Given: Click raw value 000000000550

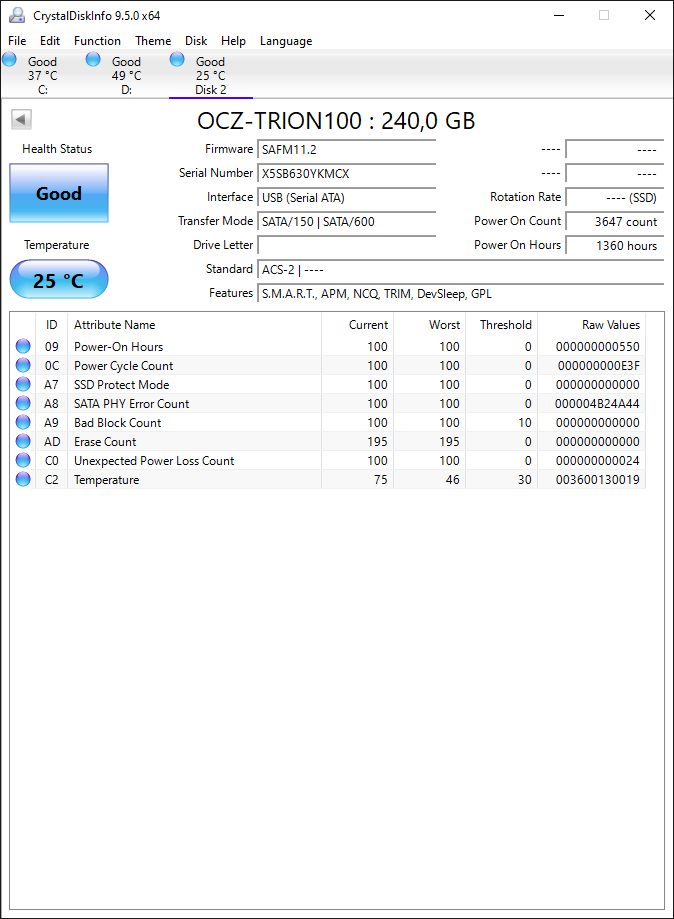Looking at the screenshot, I should pyautogui.click(x=597, y=346).
